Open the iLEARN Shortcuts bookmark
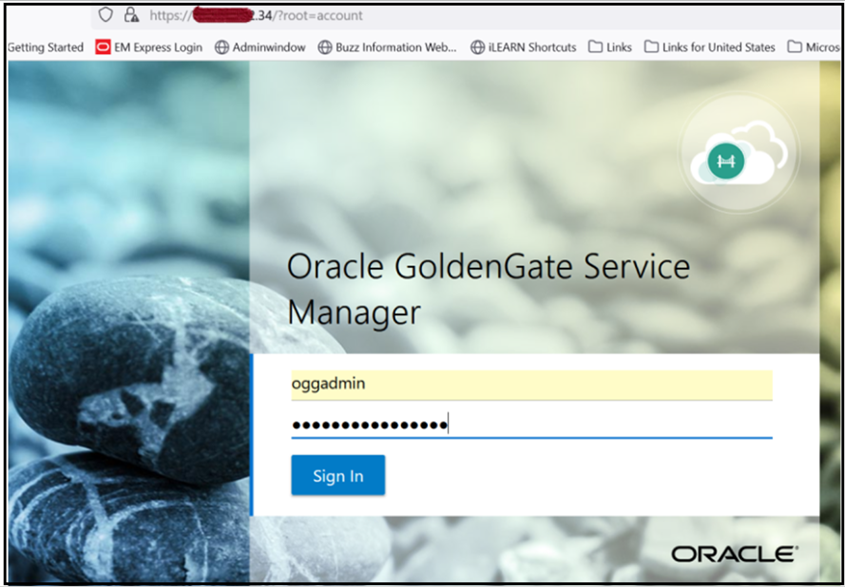The width and height of the screenshot is (845, 587). click(523, 47)
